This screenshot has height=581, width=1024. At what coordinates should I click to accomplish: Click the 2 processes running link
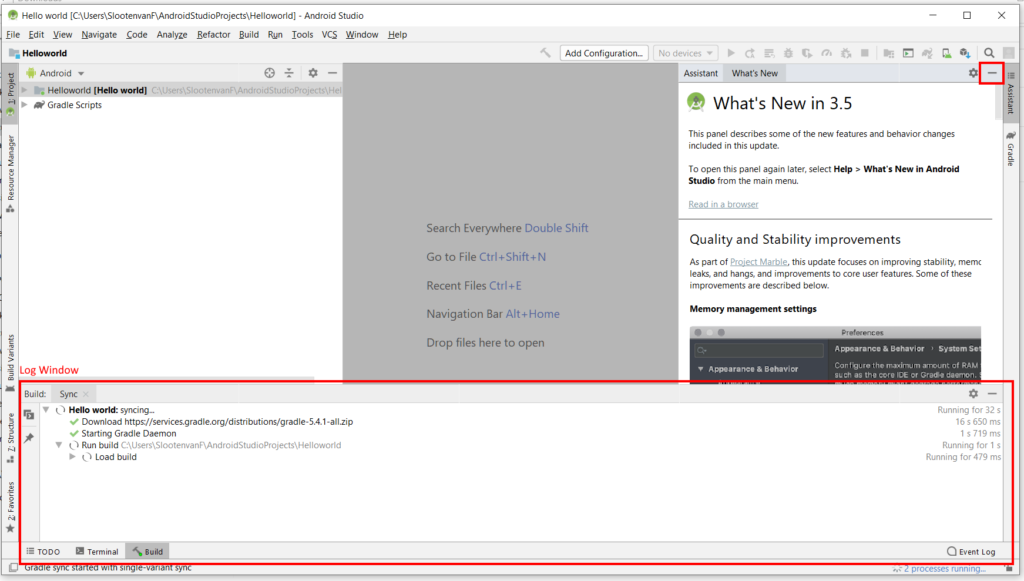(x=944, y=569)
